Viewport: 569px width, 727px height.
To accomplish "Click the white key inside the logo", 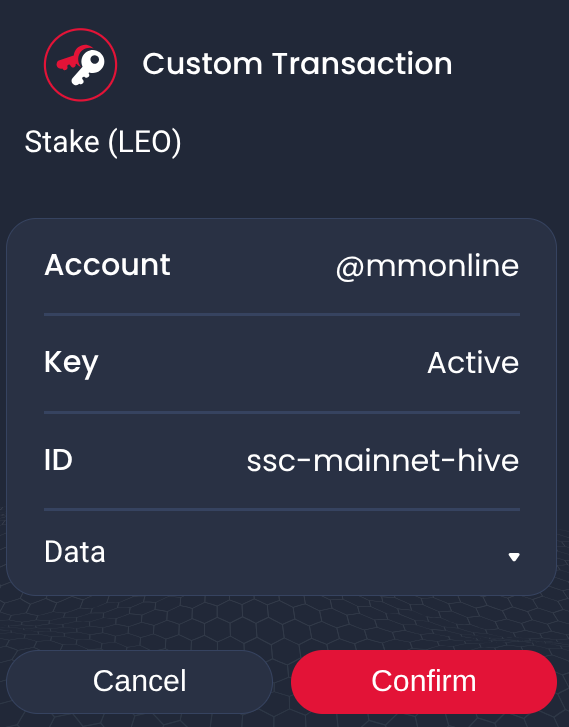I will [x=88, y=68].
